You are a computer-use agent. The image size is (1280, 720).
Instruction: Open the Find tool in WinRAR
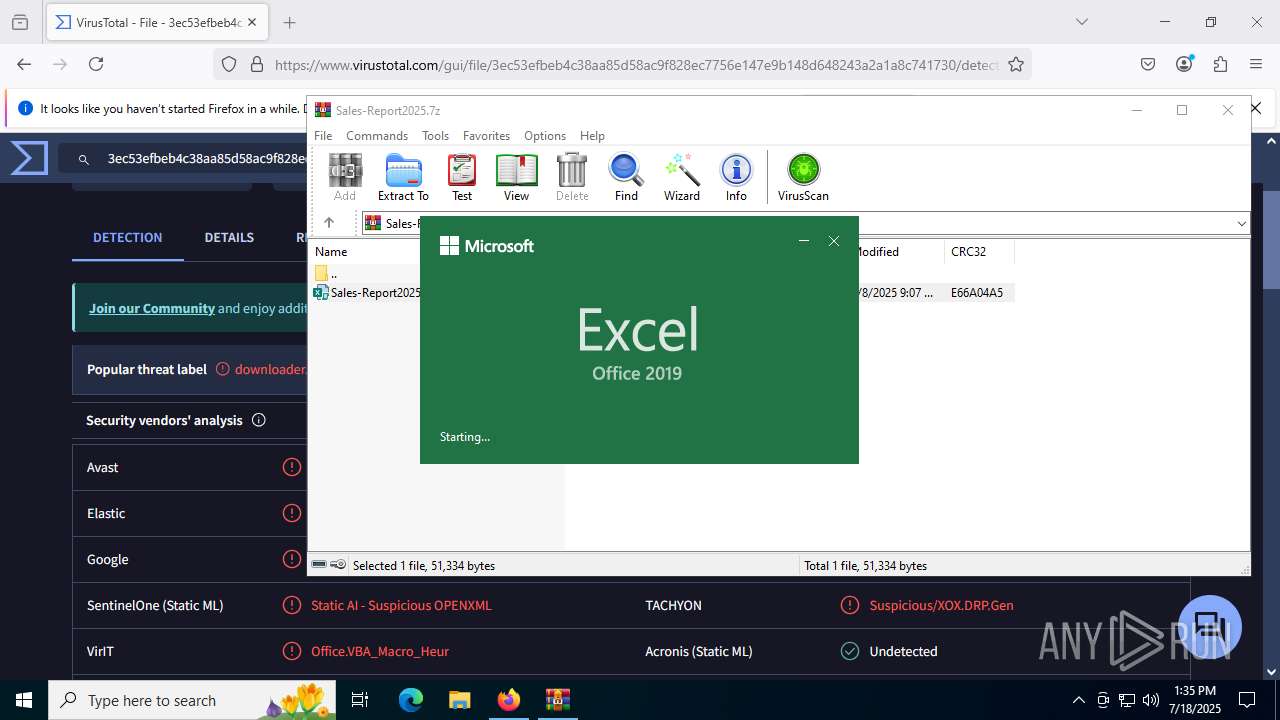pos(626,178)
